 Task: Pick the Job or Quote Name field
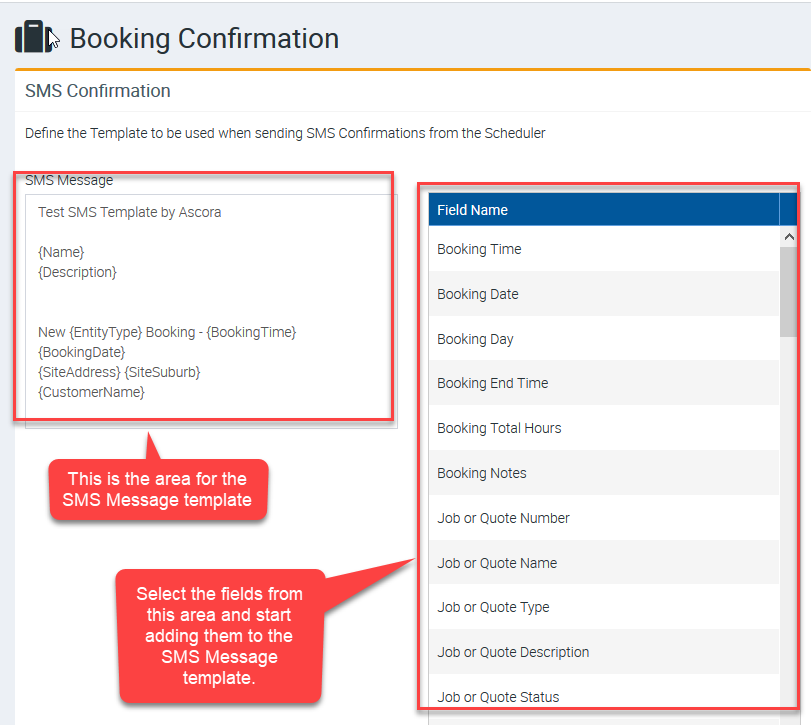tap(497, 563)
